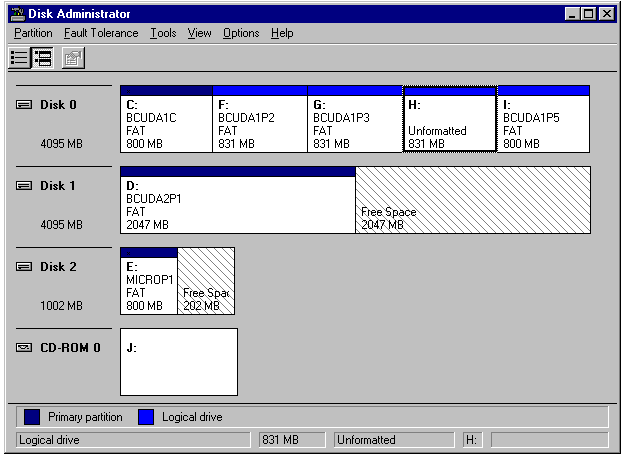Open the Tools menu
This screenshot has height=460, width=624.
click(x=163, y=33)
